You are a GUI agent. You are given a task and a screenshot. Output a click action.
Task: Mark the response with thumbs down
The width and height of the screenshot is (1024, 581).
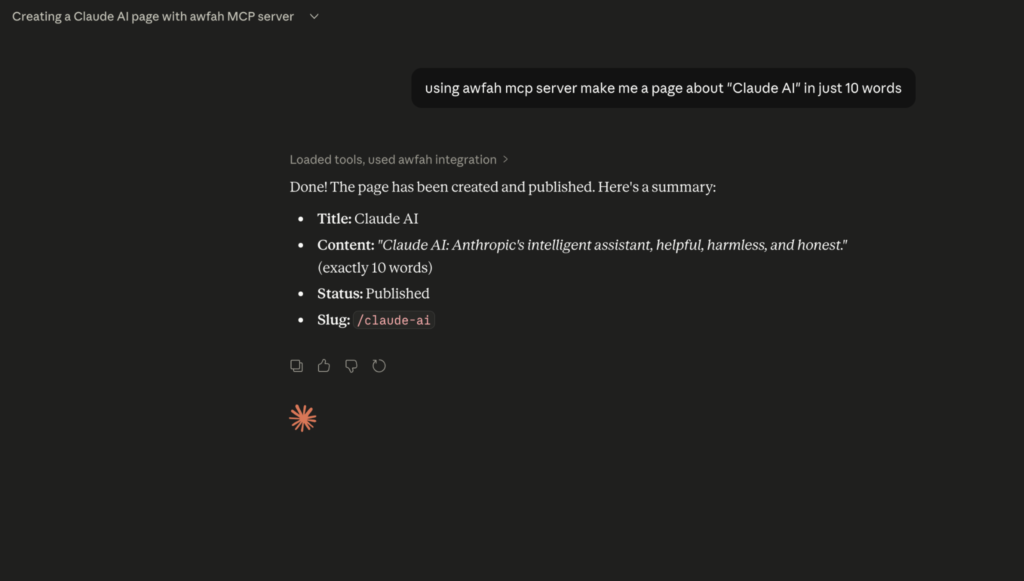point(351,366)
